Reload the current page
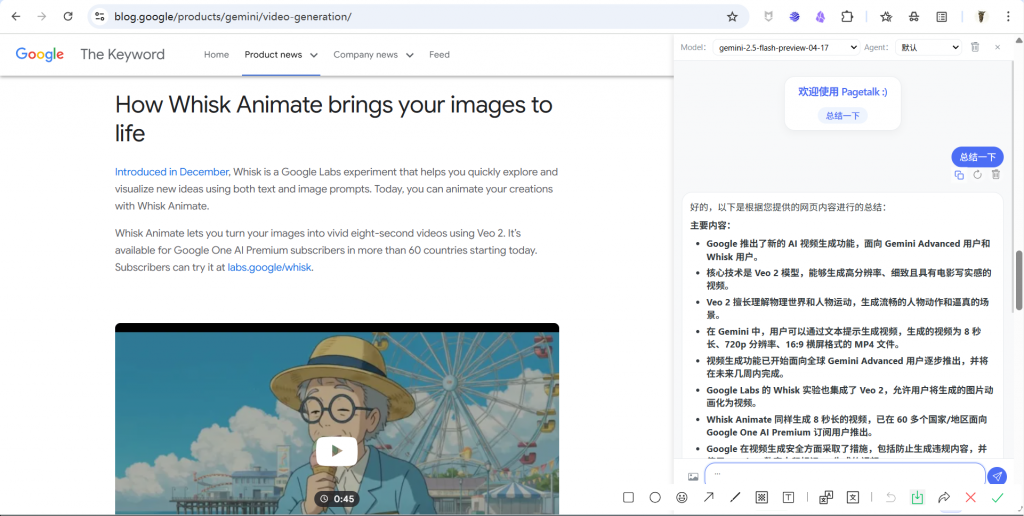 click(x=68, y=17)
